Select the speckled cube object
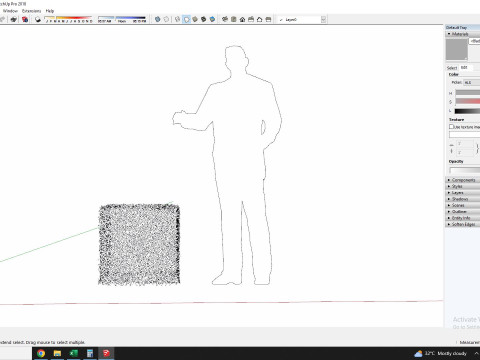The height and width of the screenshot is (360, 480). click(139, 245)
